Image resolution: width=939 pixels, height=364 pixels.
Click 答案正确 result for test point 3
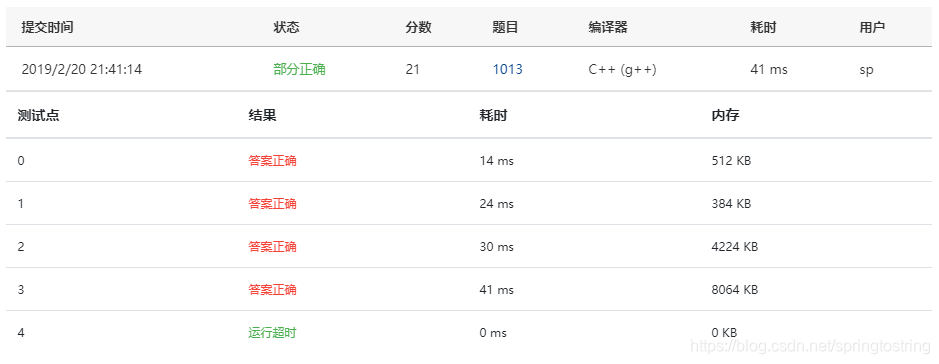click(272, 290)
